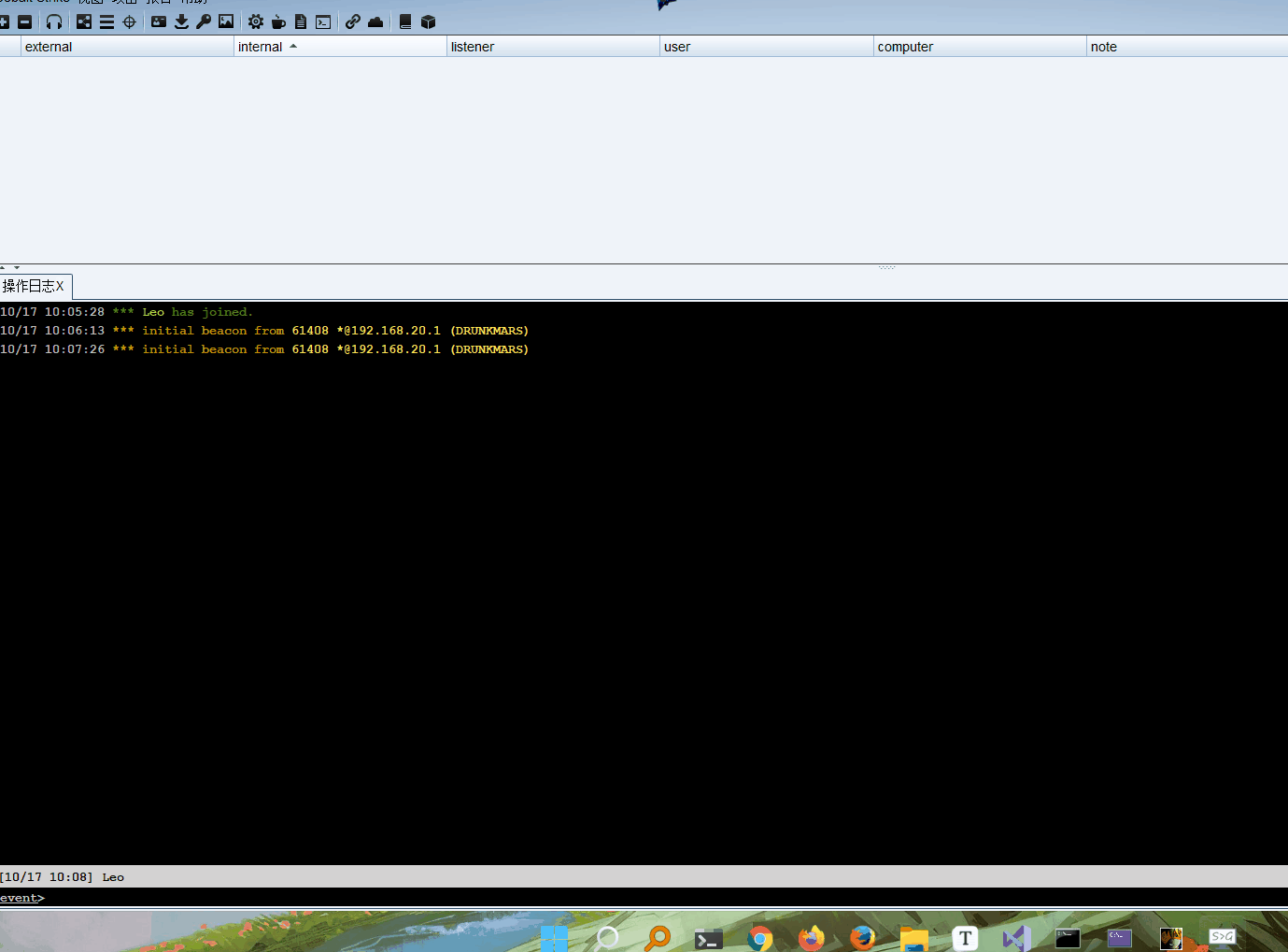
Task: Open Visual Studio from taskbar
Action: [x=1016, y=938]
